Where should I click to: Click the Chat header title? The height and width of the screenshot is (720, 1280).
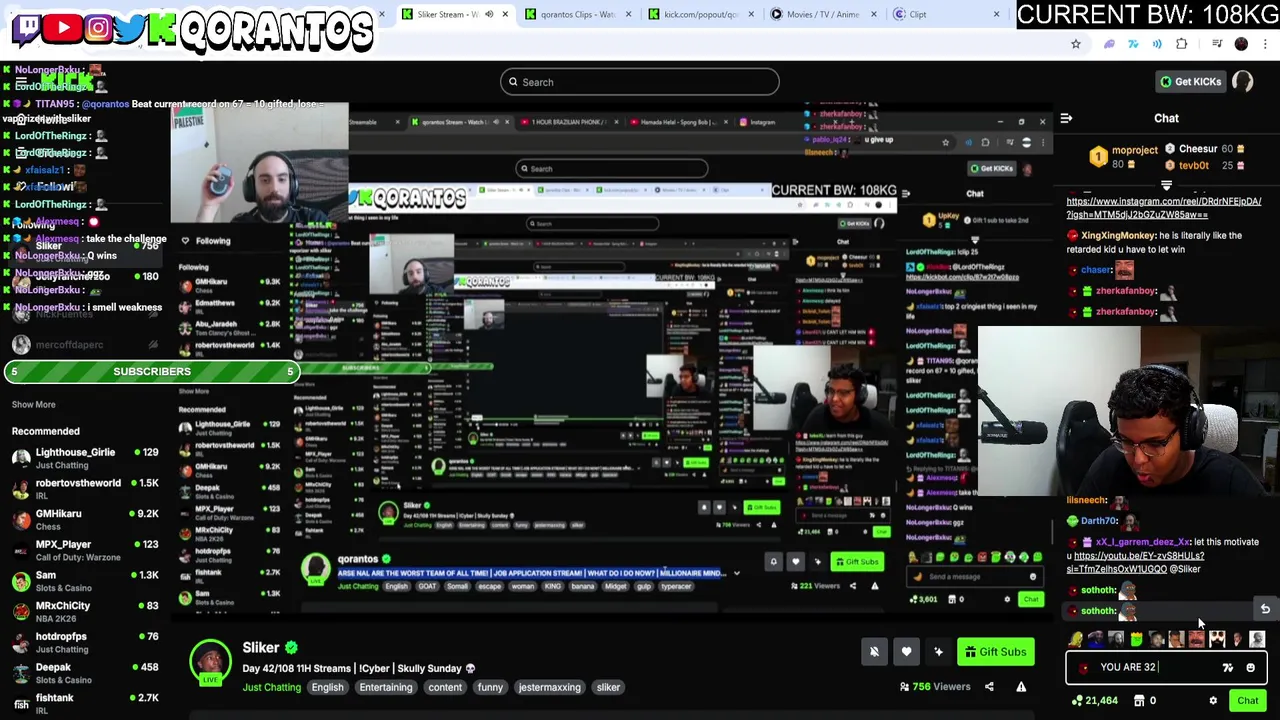(1166, 119)
